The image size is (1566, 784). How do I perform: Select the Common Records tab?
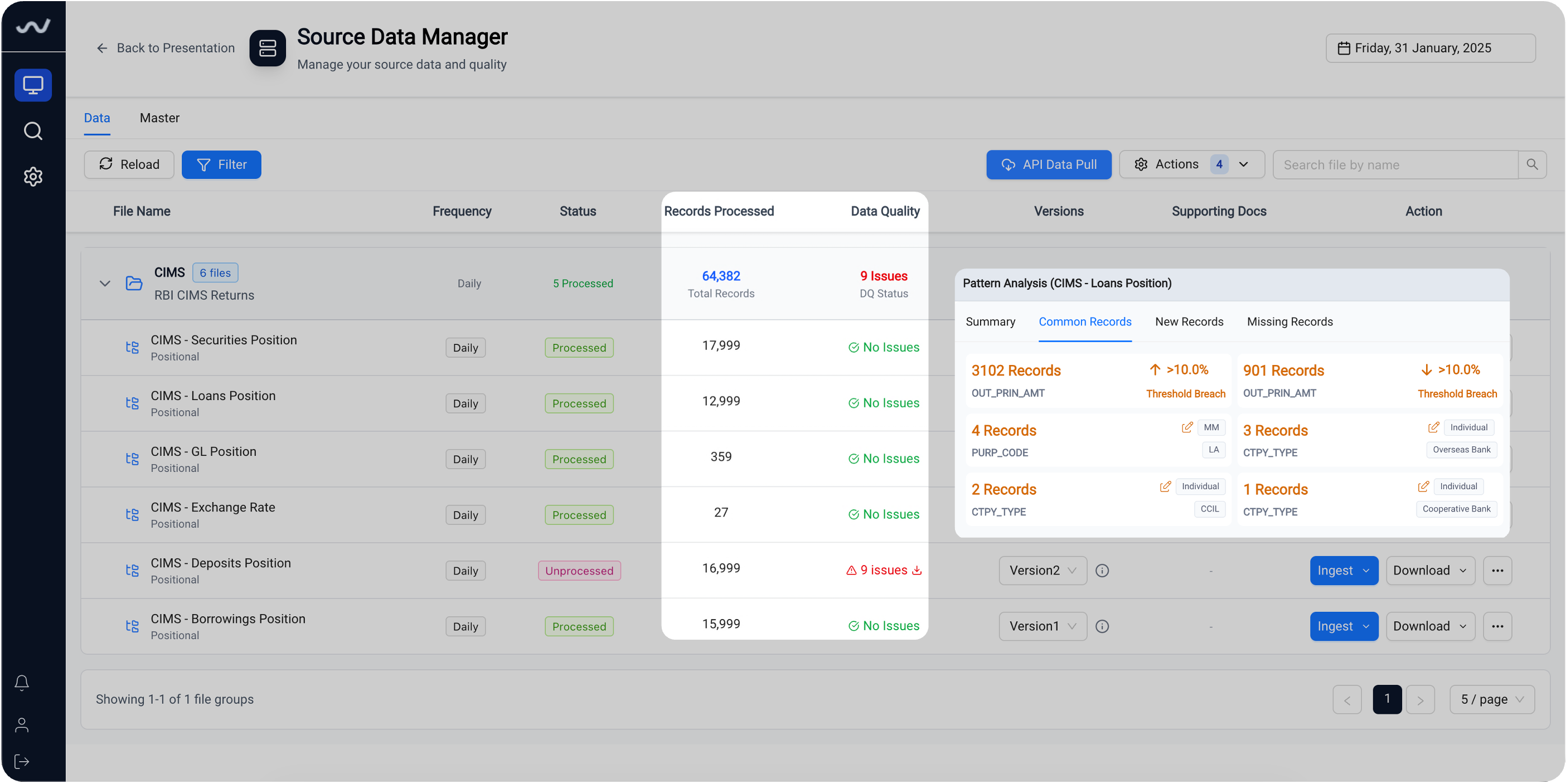[1084, 322]
